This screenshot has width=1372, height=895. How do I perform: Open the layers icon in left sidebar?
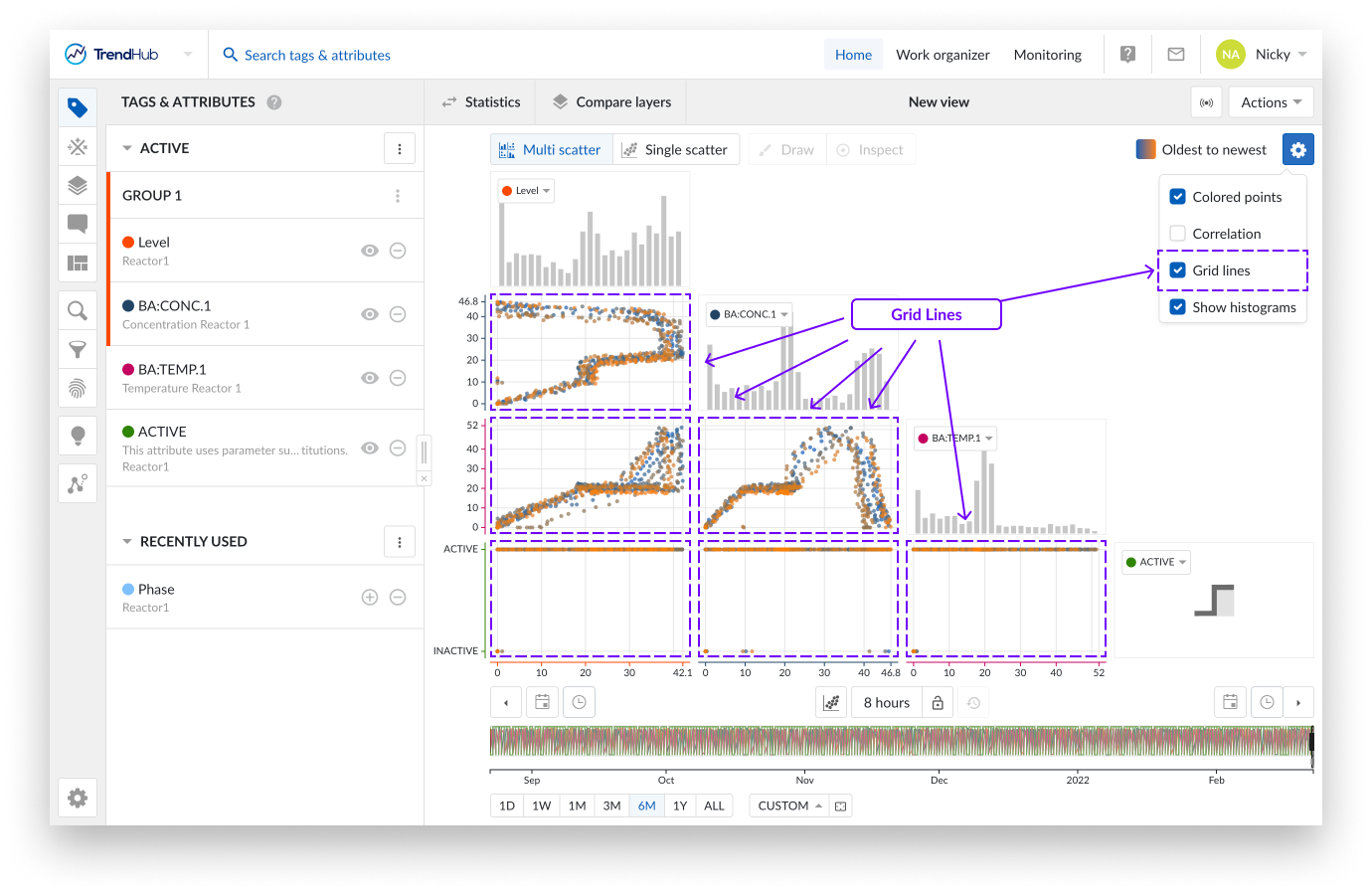[x=78, y=185]
